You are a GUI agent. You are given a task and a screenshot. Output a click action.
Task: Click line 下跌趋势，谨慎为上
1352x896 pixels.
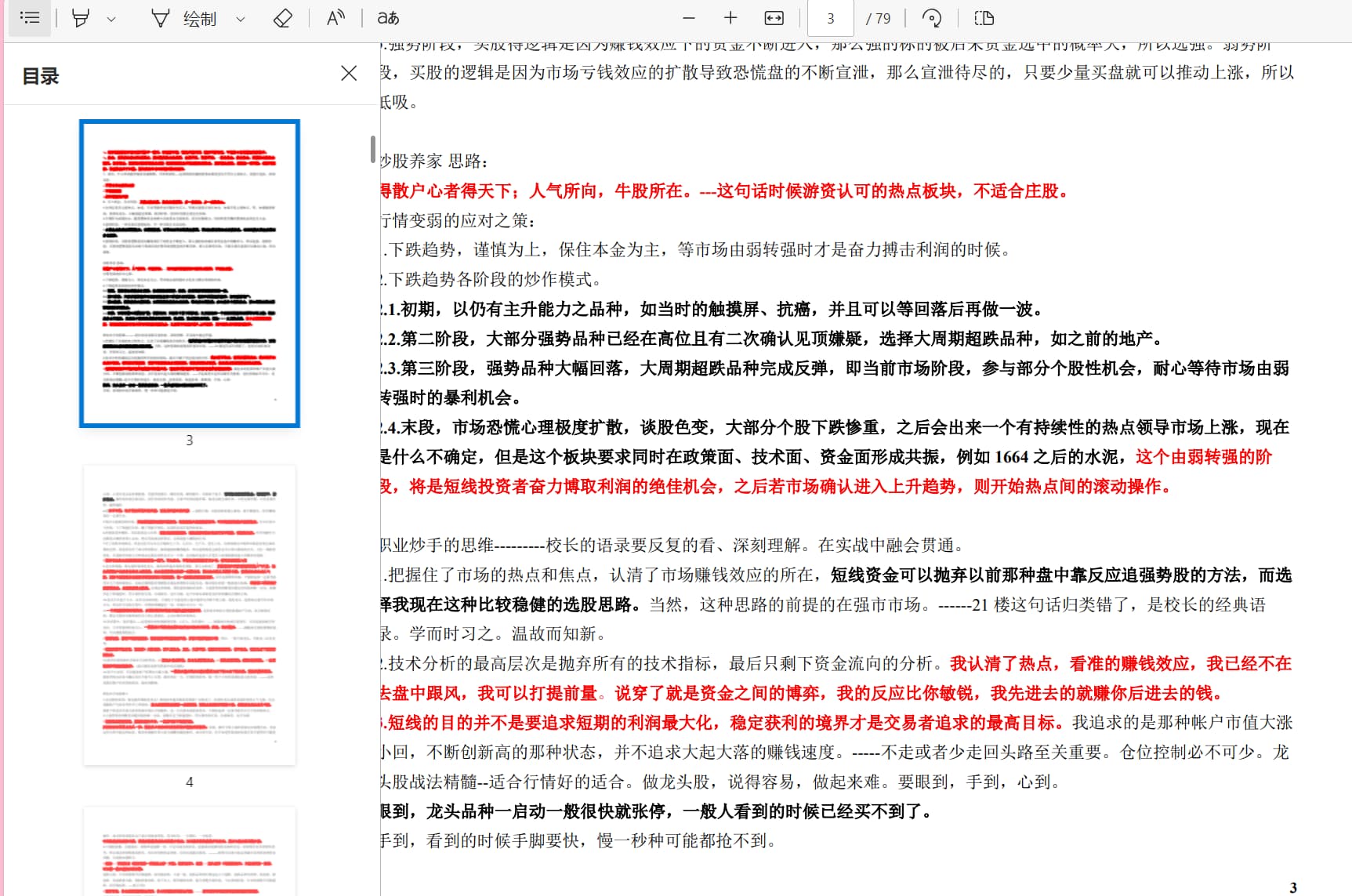698,250
